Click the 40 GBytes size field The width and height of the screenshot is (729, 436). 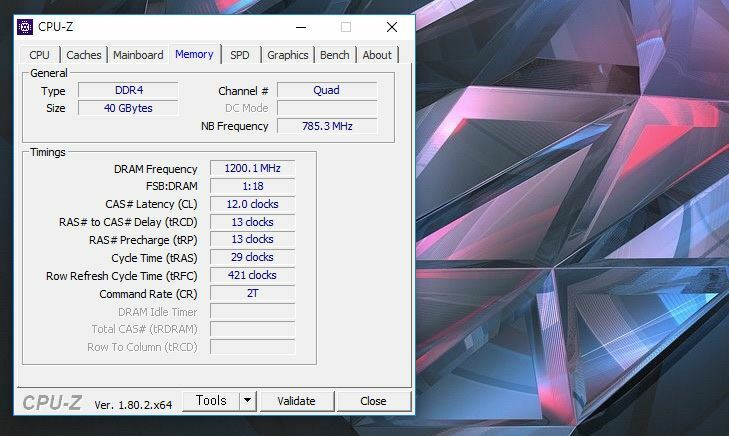pyautogui.click(x=128, y=108)
